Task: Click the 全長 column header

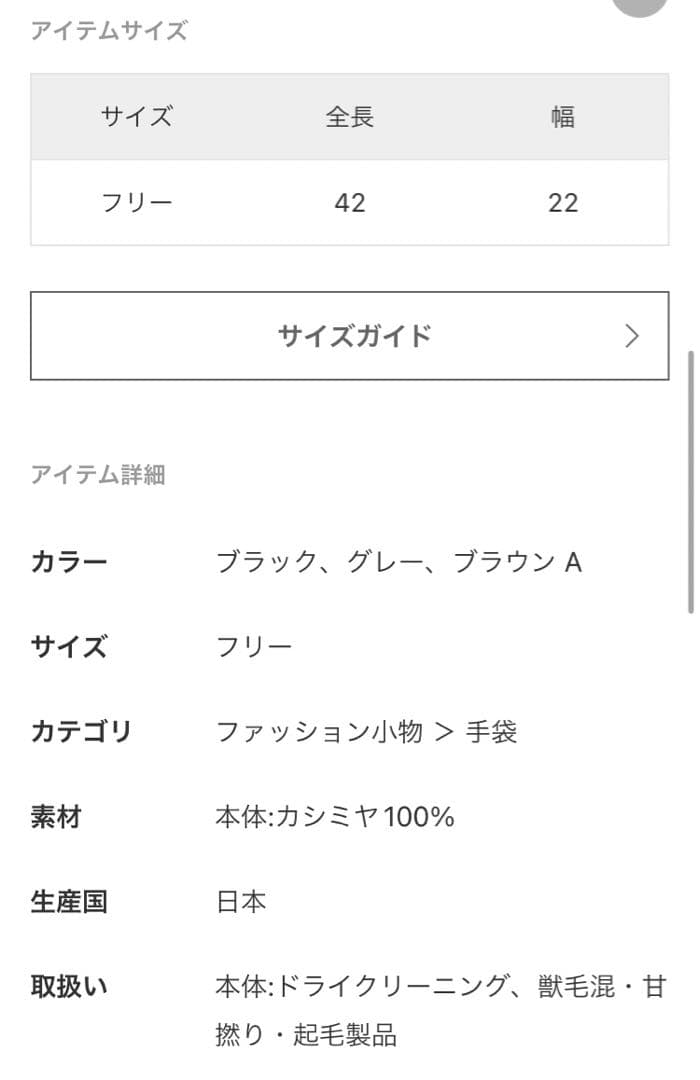Action: coord(349,117)
